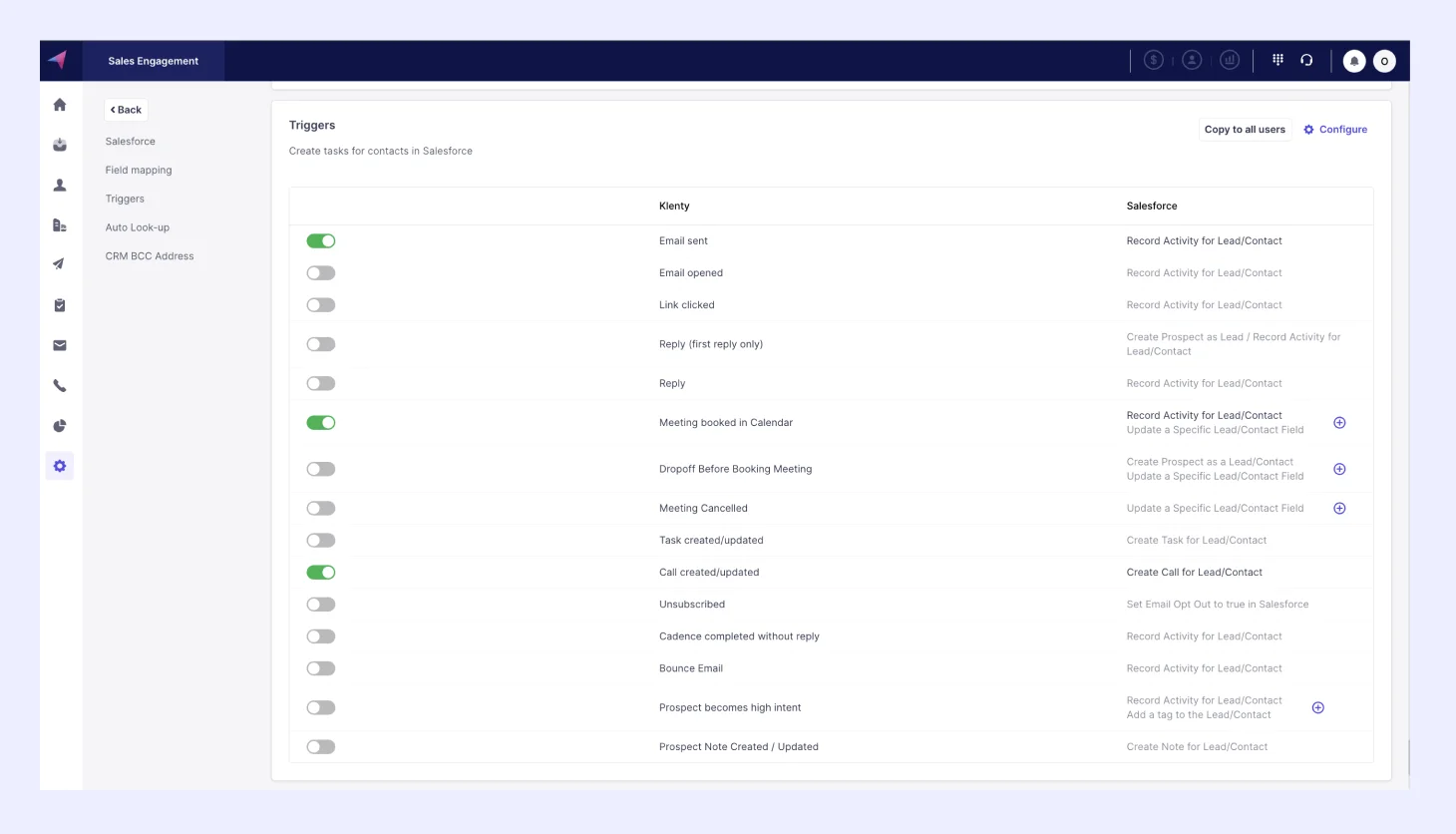1456x834 pixels.
Task: Expand actions for Meeting booked in Calendar
Action: click(x=1339, y=422)
